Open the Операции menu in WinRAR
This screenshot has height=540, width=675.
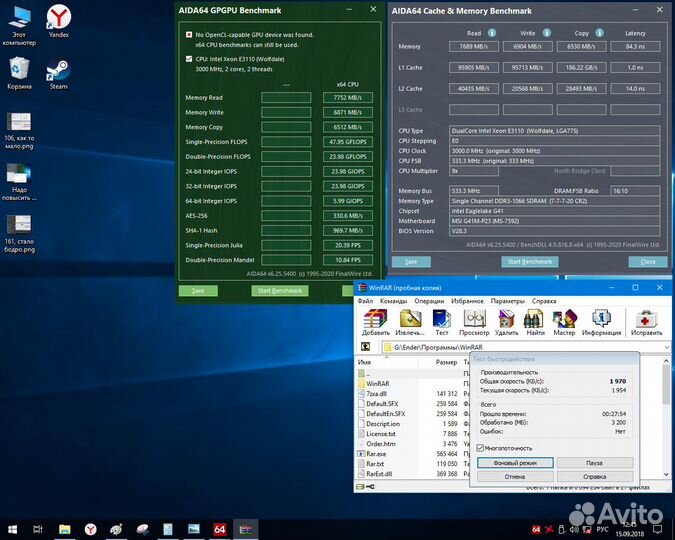(429, 301)
